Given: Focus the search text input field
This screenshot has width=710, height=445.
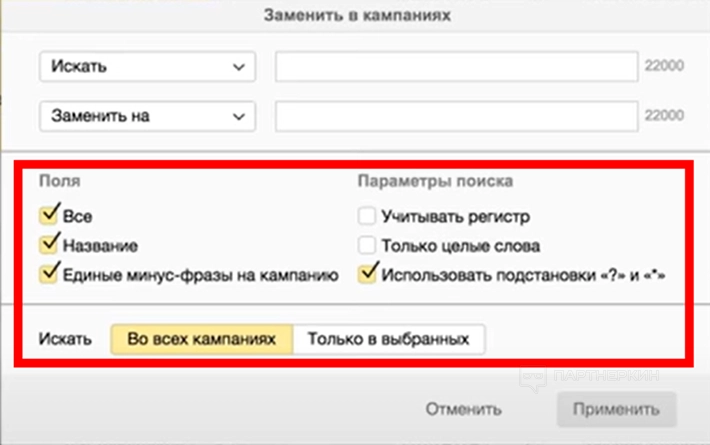Looking at the screenshot, I should 456,67.
